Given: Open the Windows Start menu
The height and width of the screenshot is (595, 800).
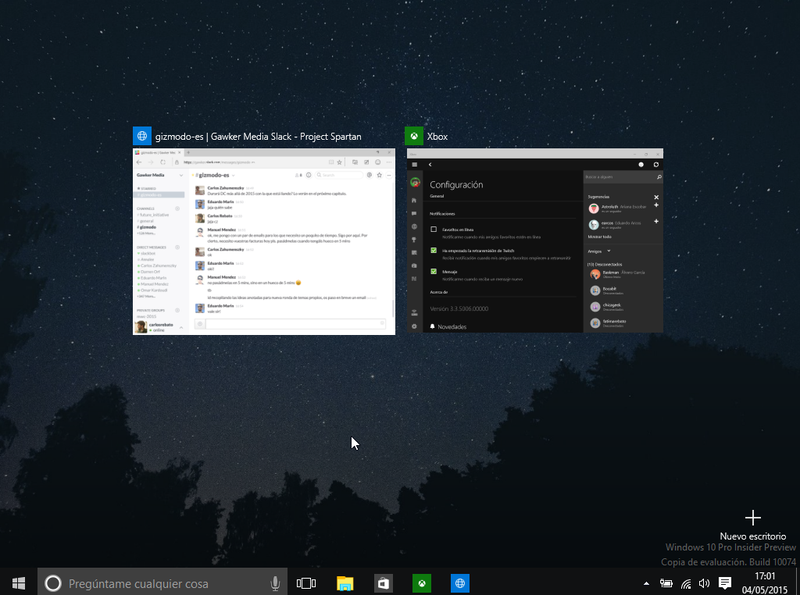Looking at the screenshot, I should coord(19,583).
